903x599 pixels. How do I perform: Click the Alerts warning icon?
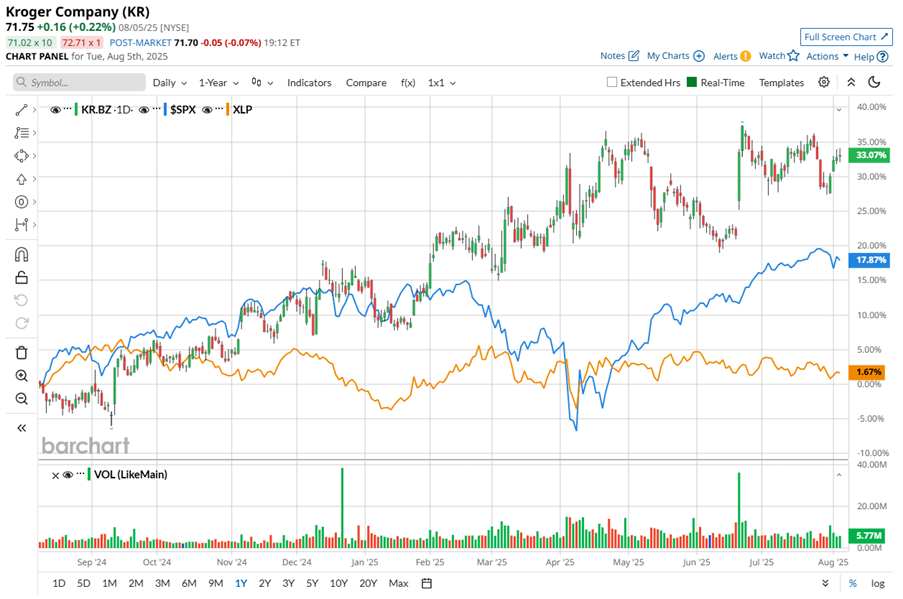click(x=745, y=56)
